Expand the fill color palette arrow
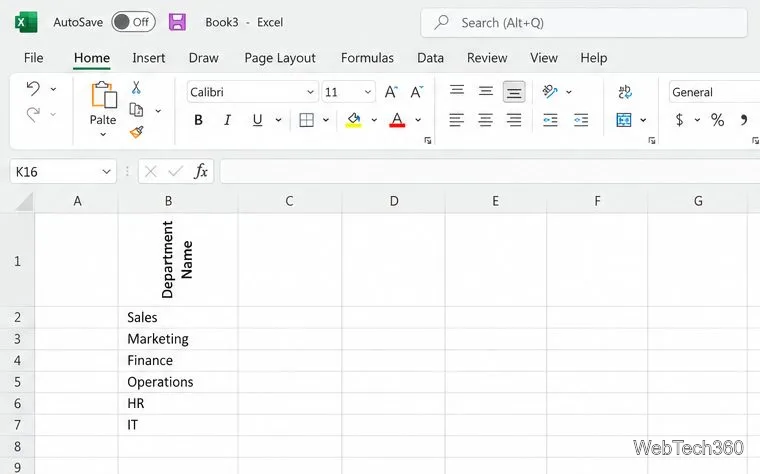760x474 pixels. (374, 120)
